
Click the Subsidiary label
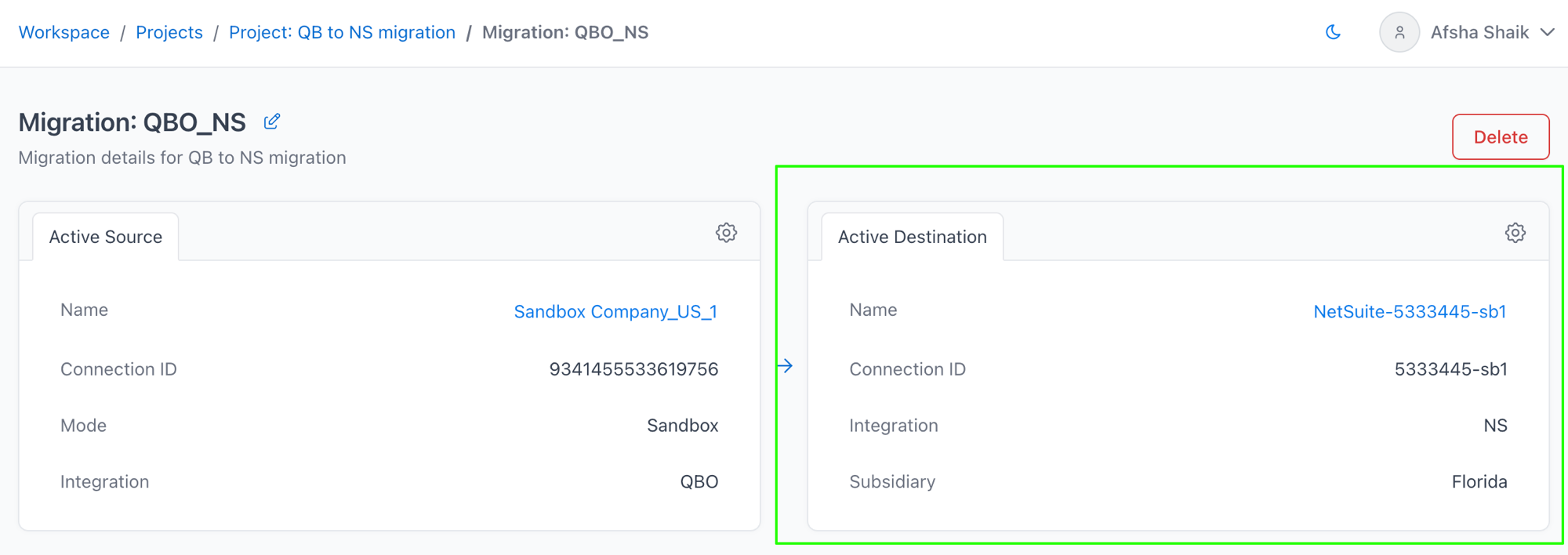[x=892, y=481]
